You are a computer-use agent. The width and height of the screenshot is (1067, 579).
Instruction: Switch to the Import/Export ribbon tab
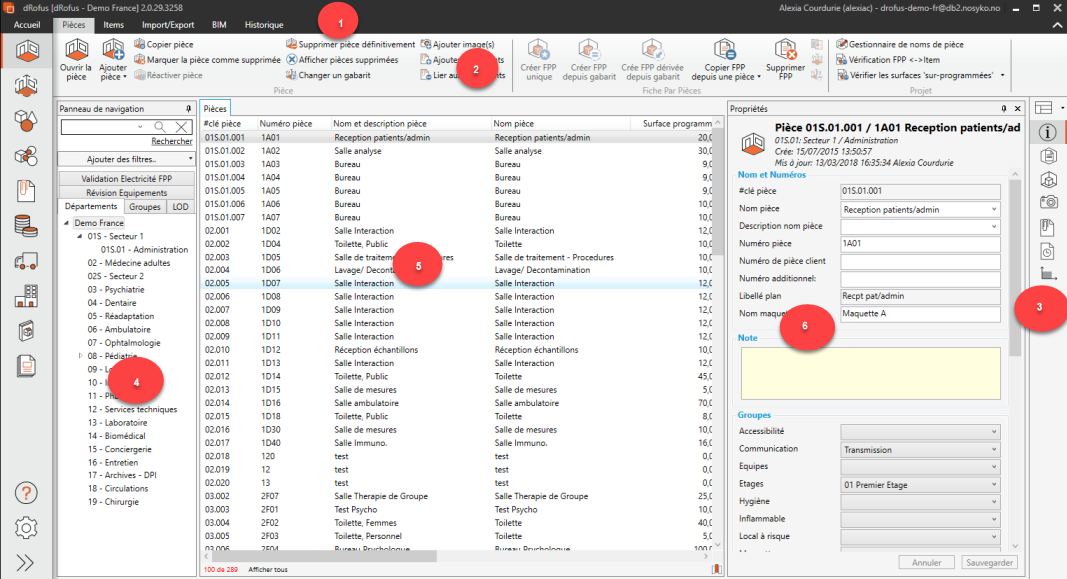(168, 24)
